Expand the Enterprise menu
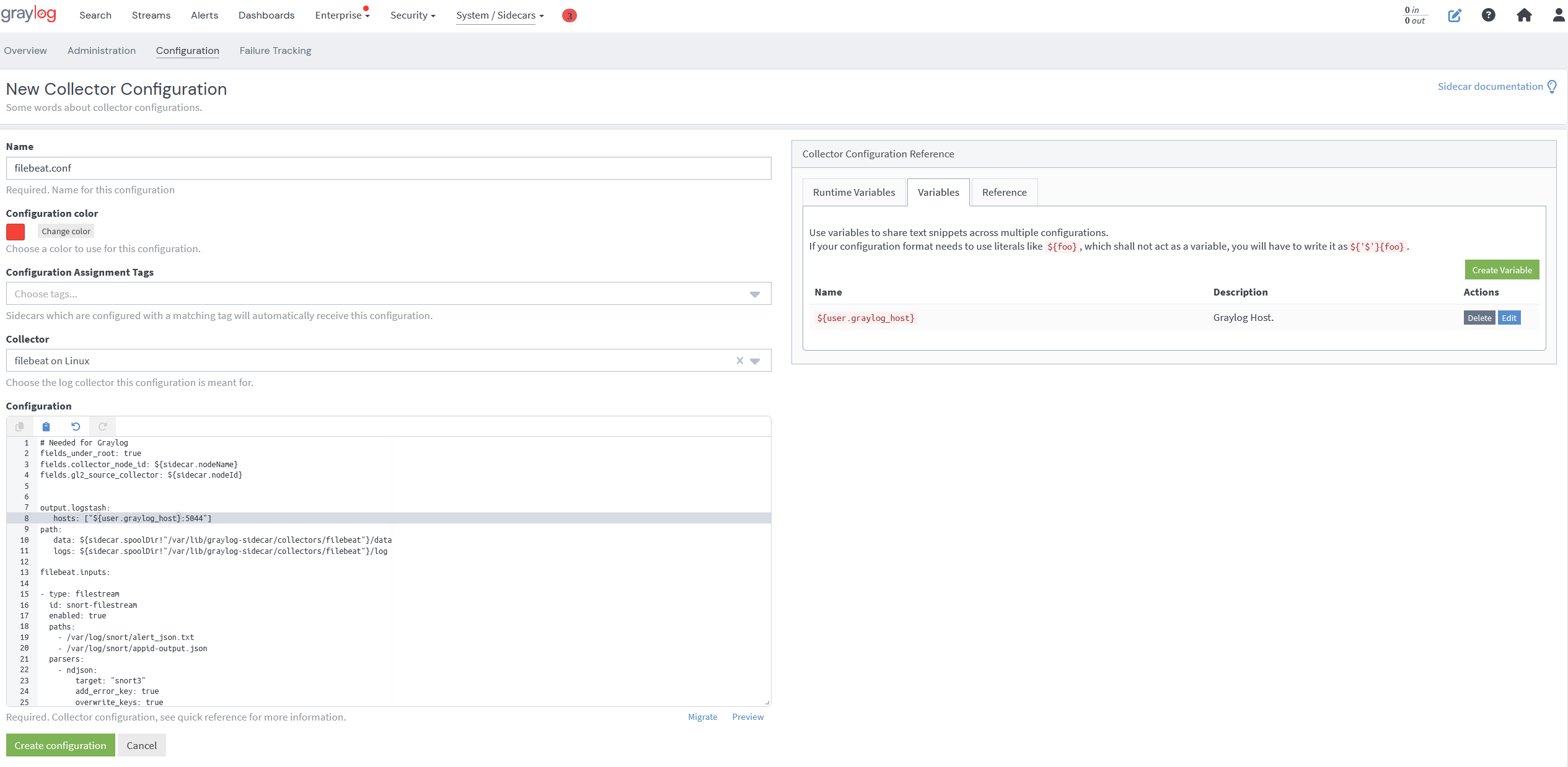 (342, 15)
